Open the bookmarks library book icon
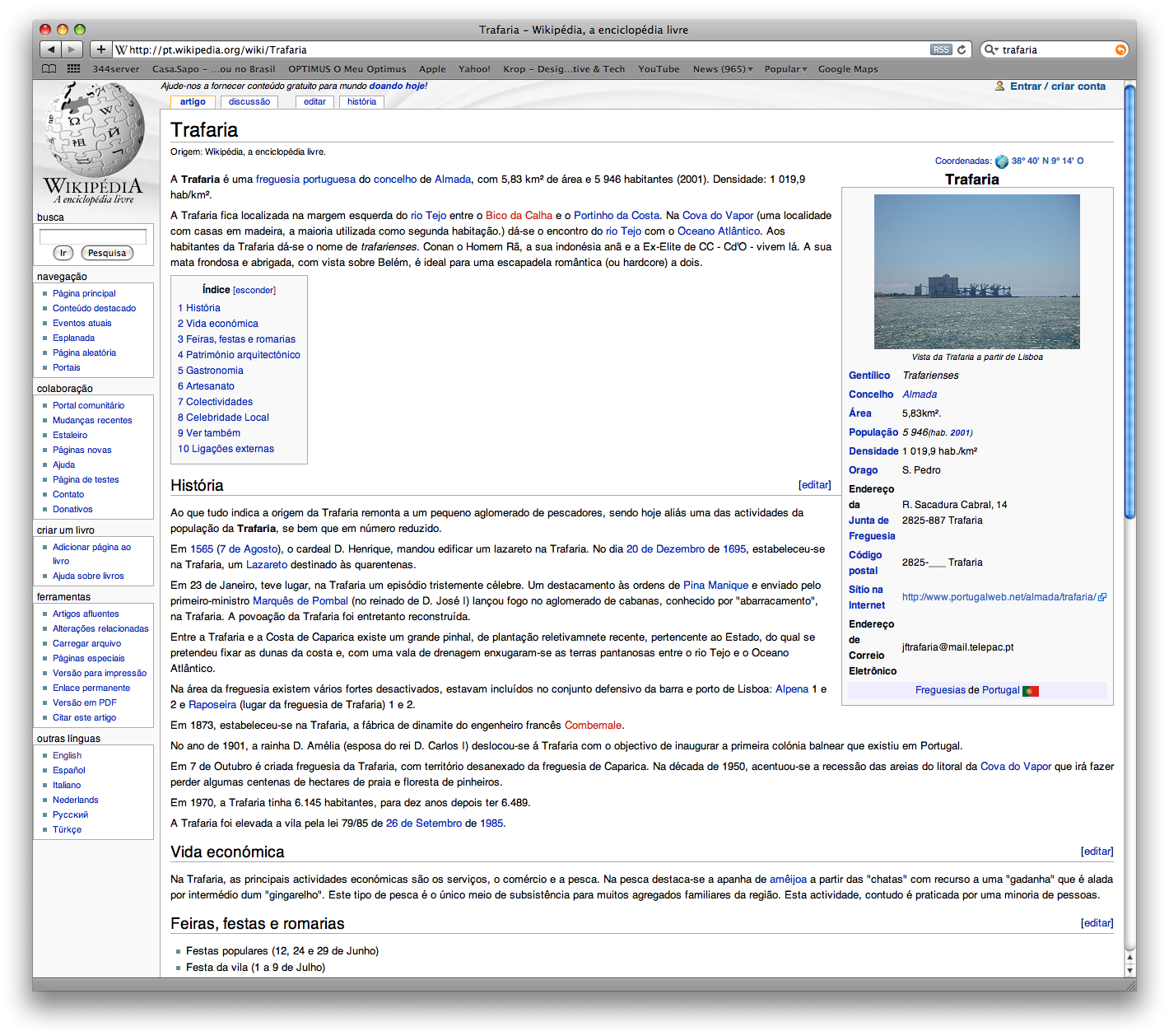The height and width of the screenshot is (1036, 1169). click(49, 69)
